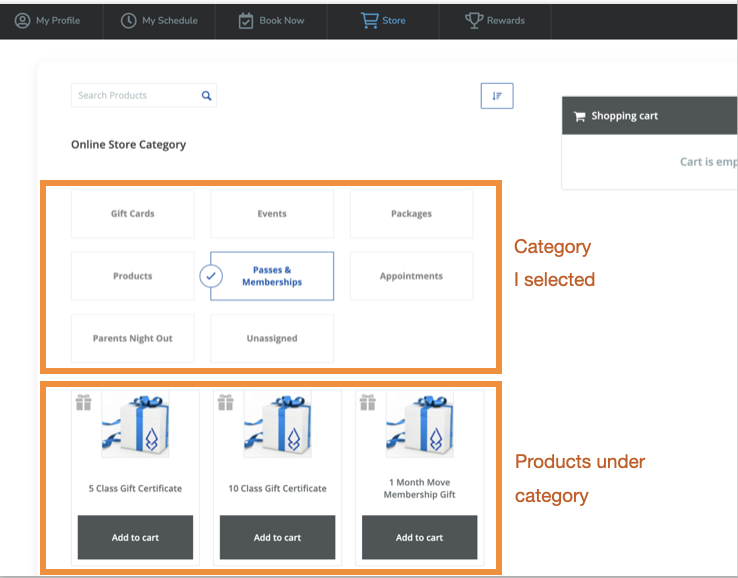
Task: Click the Rewards trophy icon
Action: point(474,20)
